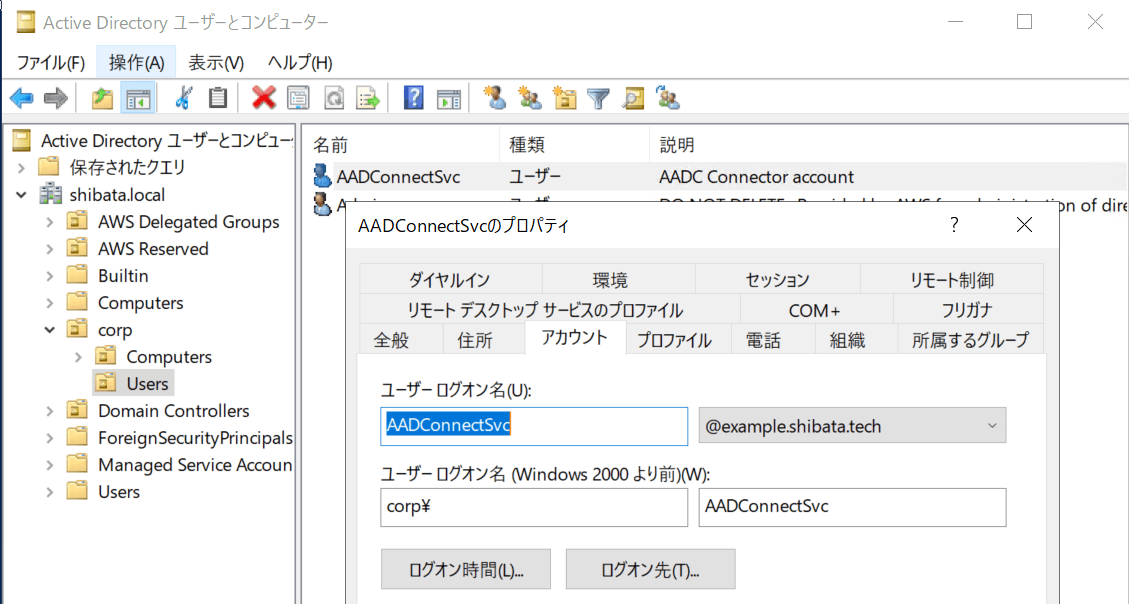Click the corp¥ domain field
Screen dimensions: 1129x604
coord(534,508)
